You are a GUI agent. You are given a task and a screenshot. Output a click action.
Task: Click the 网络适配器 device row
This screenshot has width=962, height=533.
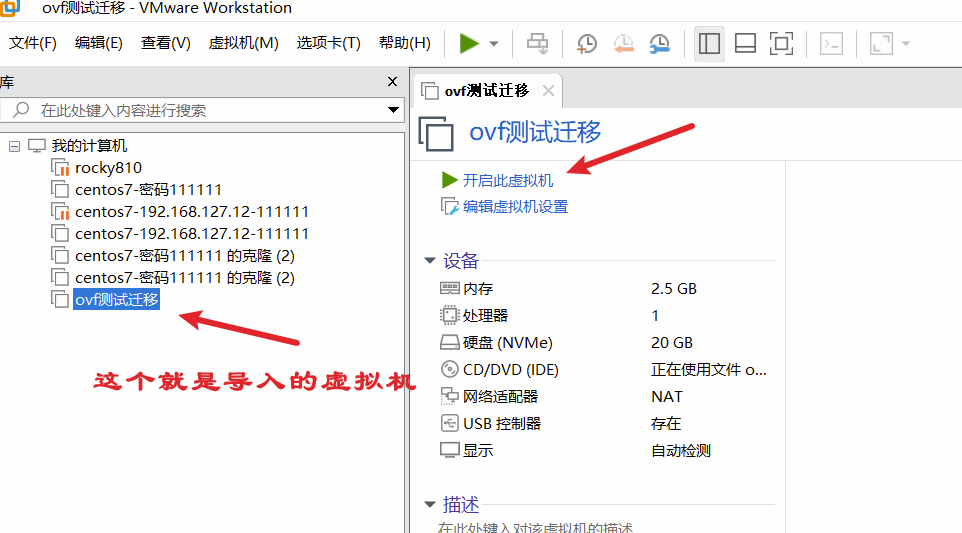pyautogui.click(x=605, y=396)
